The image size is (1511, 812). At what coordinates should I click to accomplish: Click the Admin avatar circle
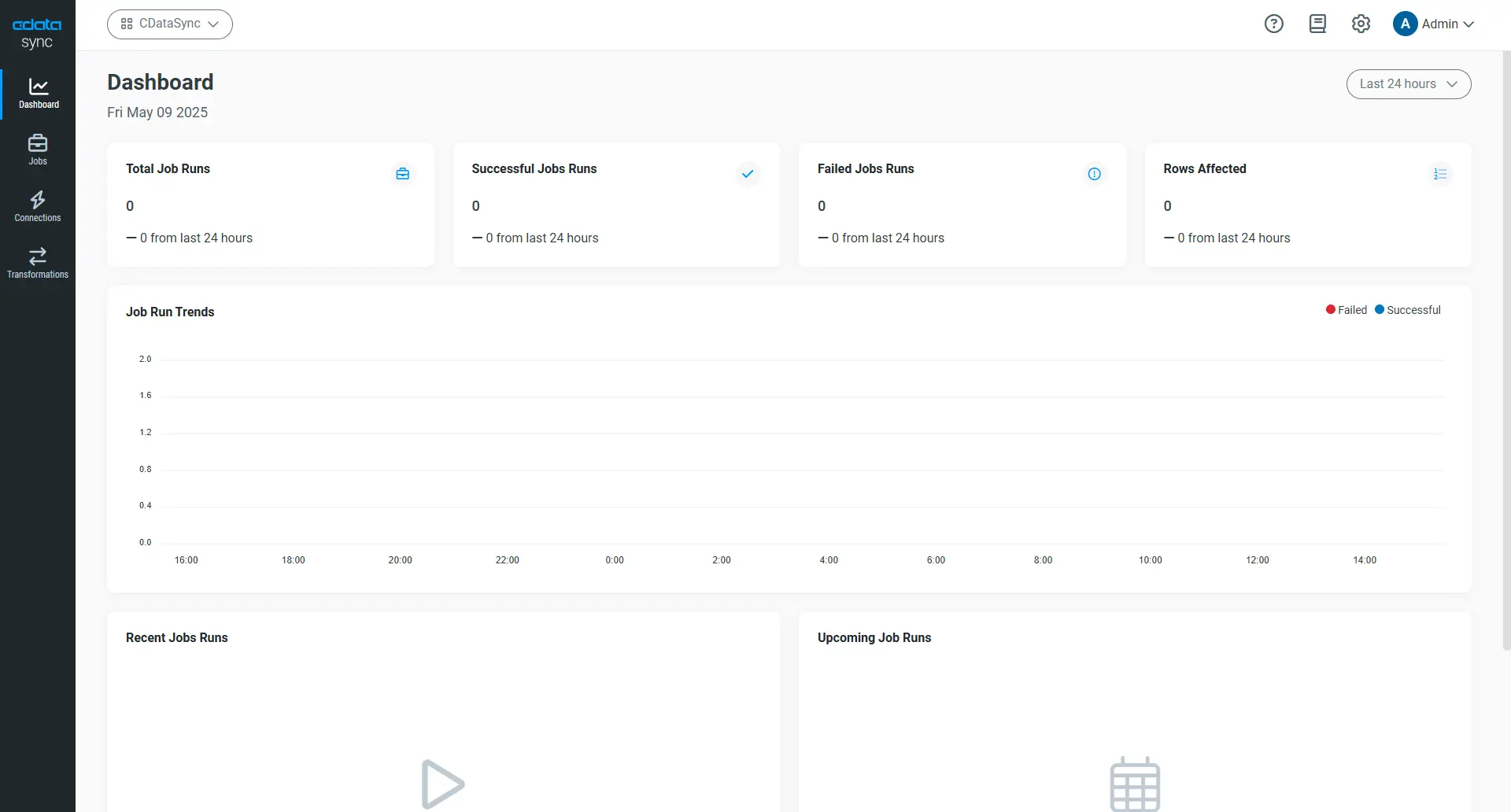(1405, 24)
